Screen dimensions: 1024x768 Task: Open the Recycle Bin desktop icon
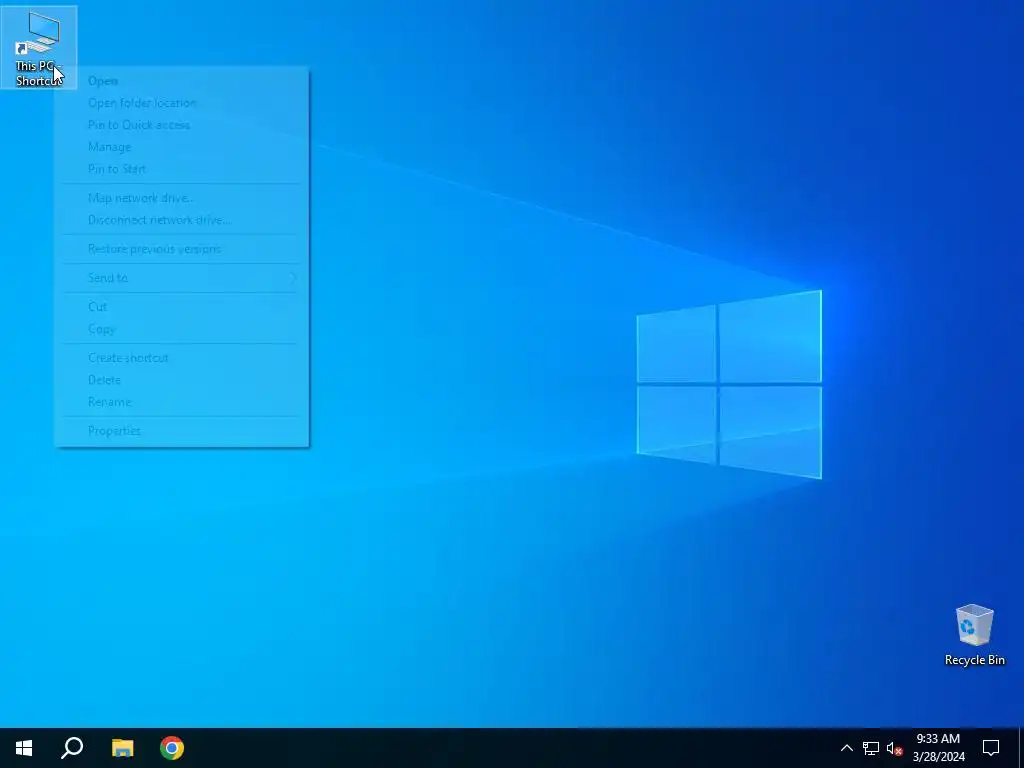click(x=974, y=635)
